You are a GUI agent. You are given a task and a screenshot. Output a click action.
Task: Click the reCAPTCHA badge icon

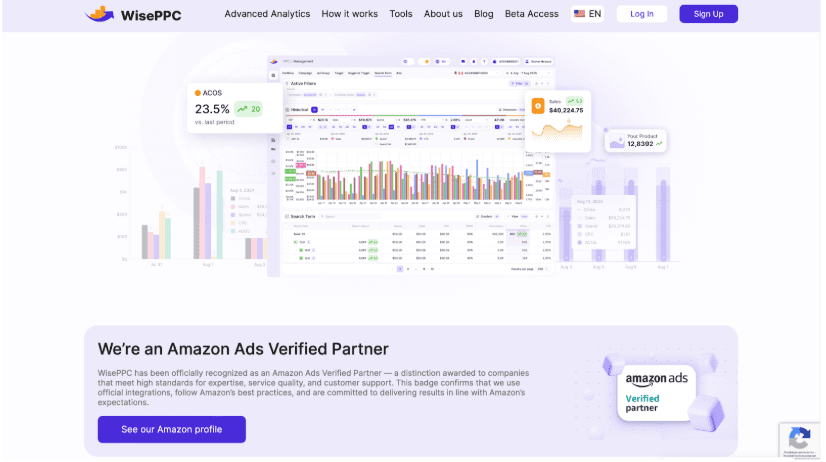pyautogui.click(x=798, y=437)
